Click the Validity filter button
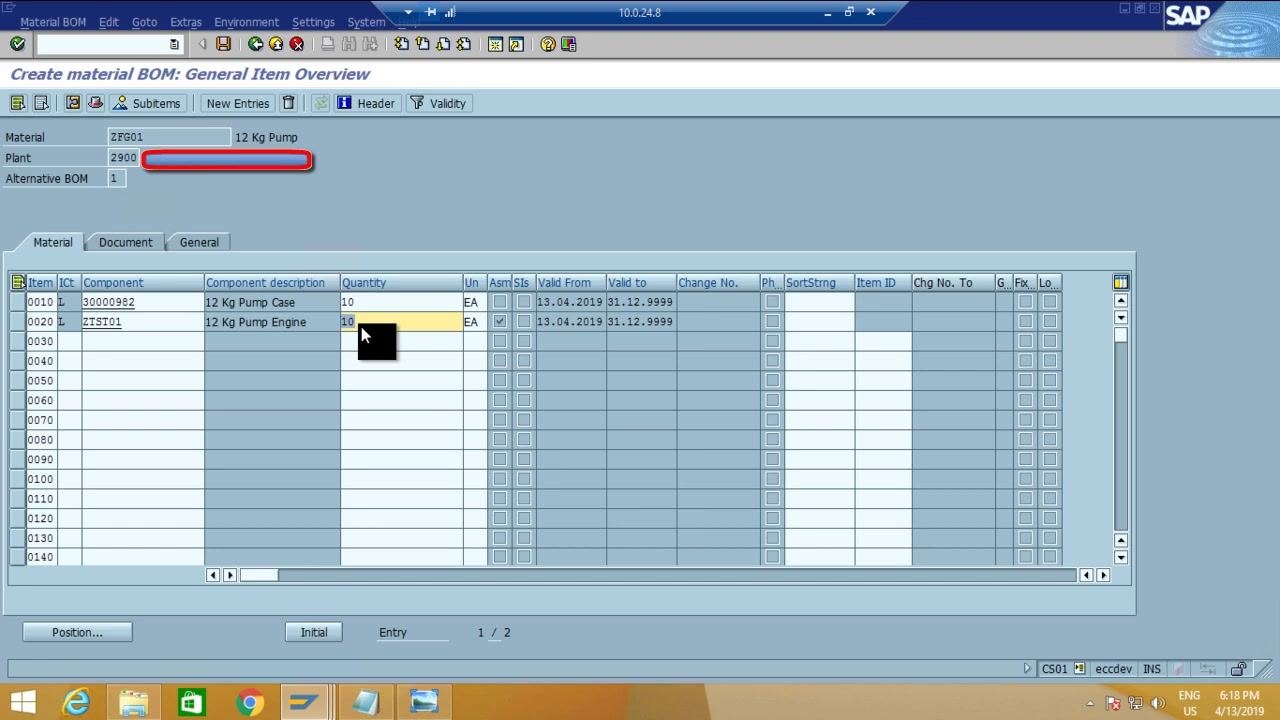The image size is (1280, 720). click(438, 103)
